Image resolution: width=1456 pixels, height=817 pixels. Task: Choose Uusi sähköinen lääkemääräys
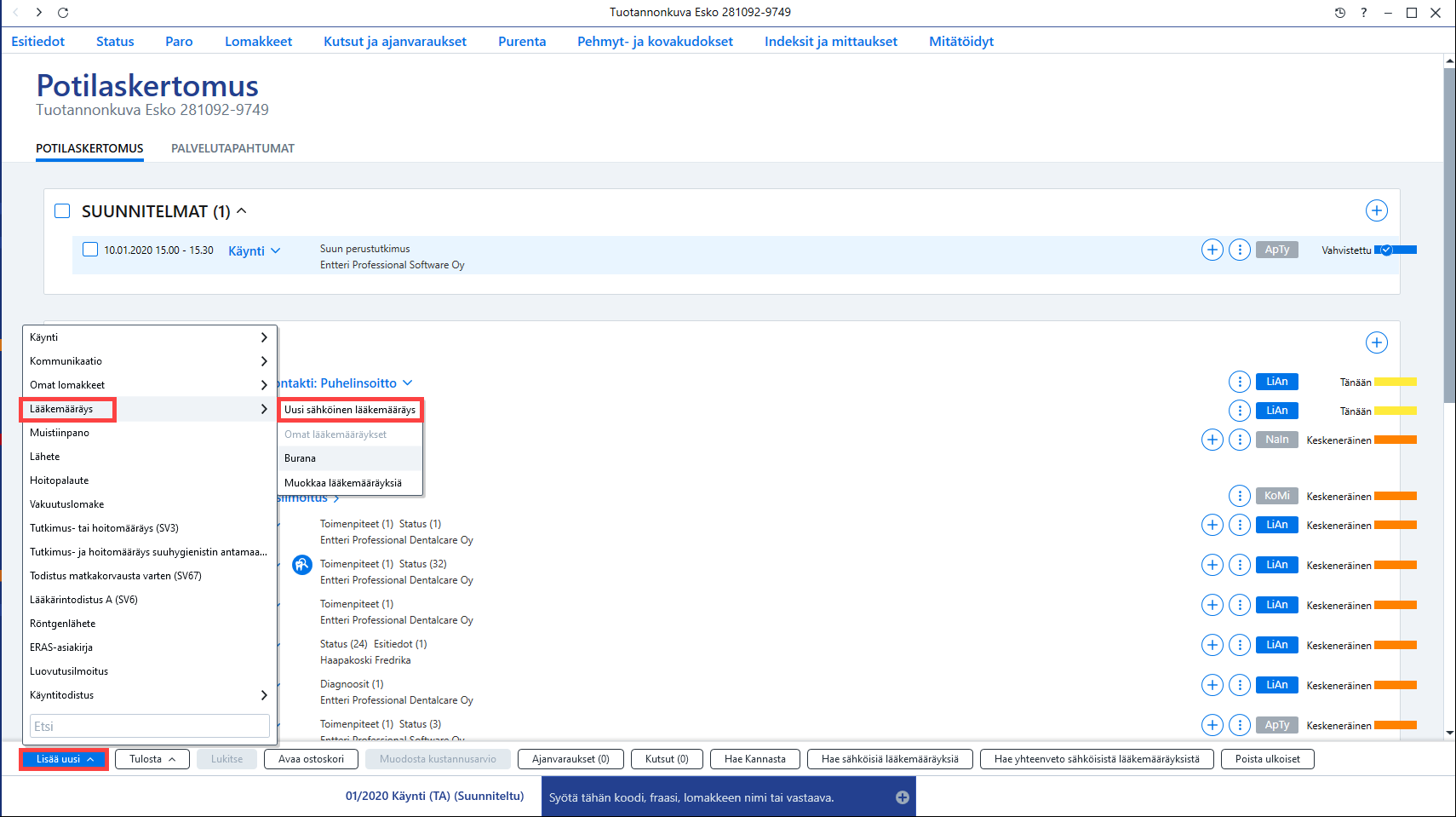coord(350,410)
